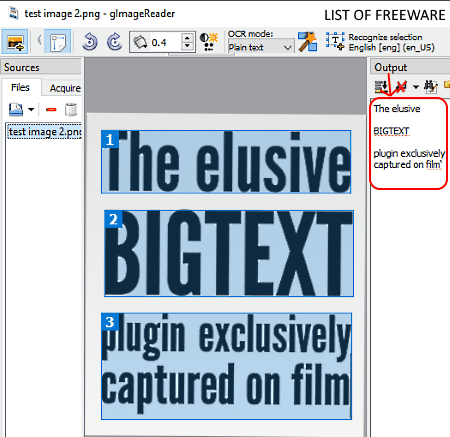
Task: Click the output insert mode icon
Action: click(x=381, y=87)
